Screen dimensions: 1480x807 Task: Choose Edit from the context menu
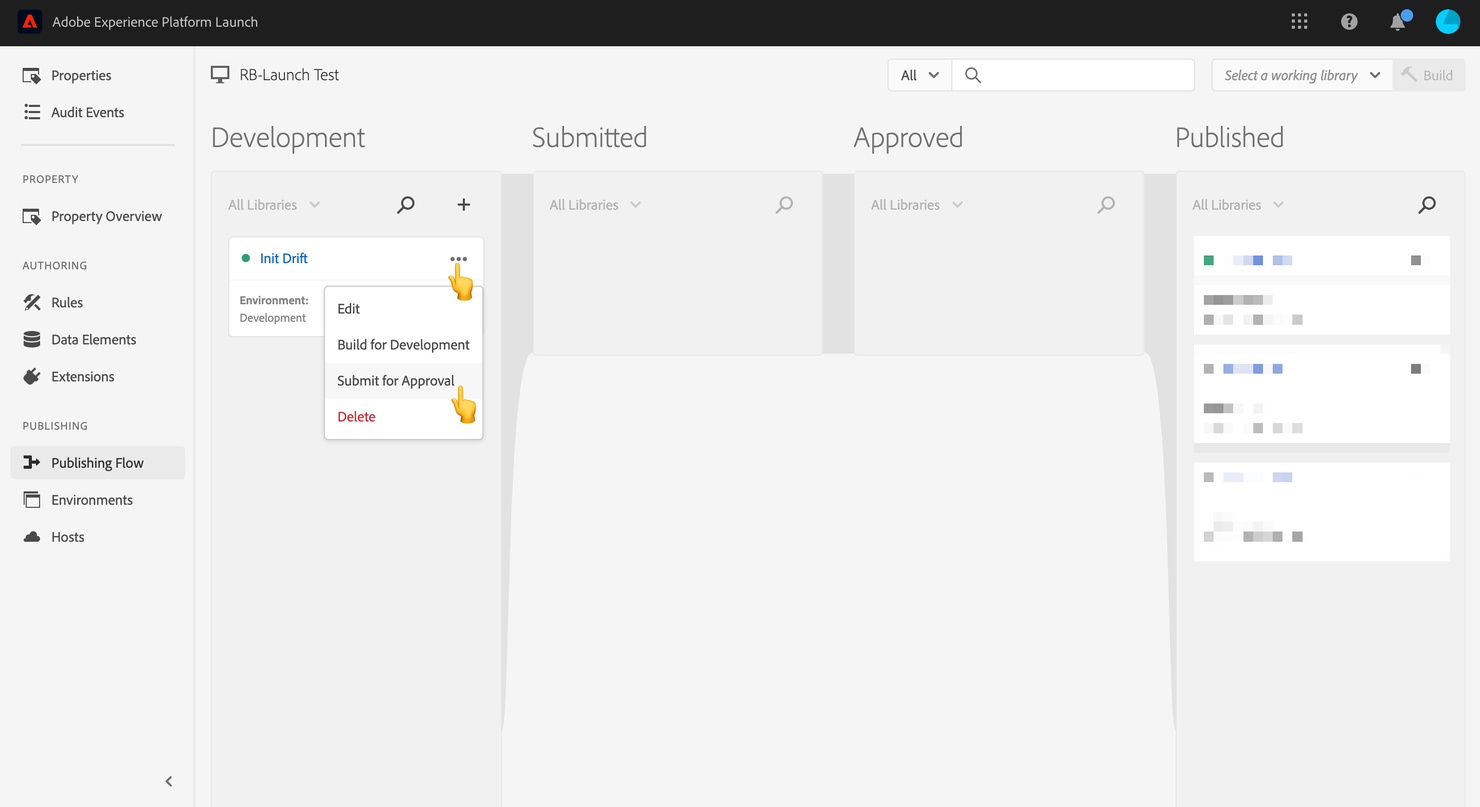pos(403,308)
